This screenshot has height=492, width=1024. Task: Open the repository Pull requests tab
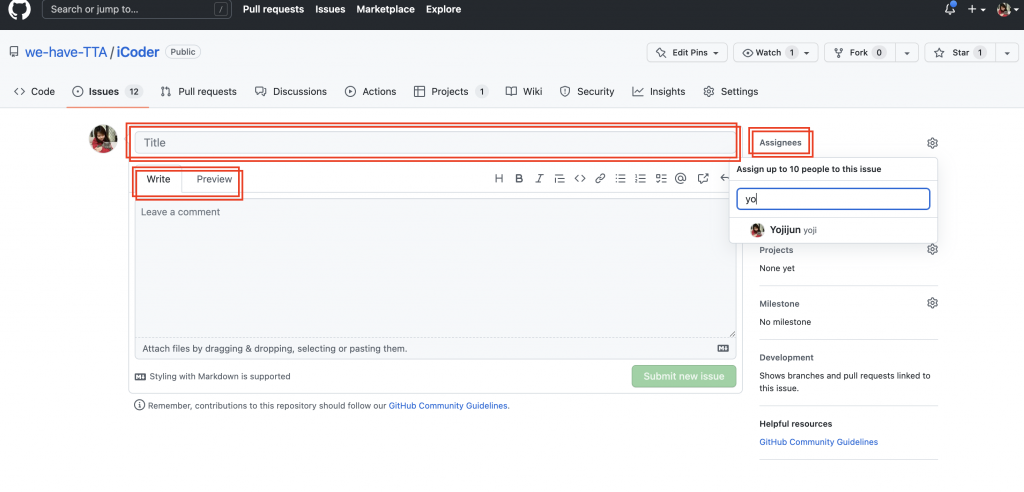click(x=199, y=91)
